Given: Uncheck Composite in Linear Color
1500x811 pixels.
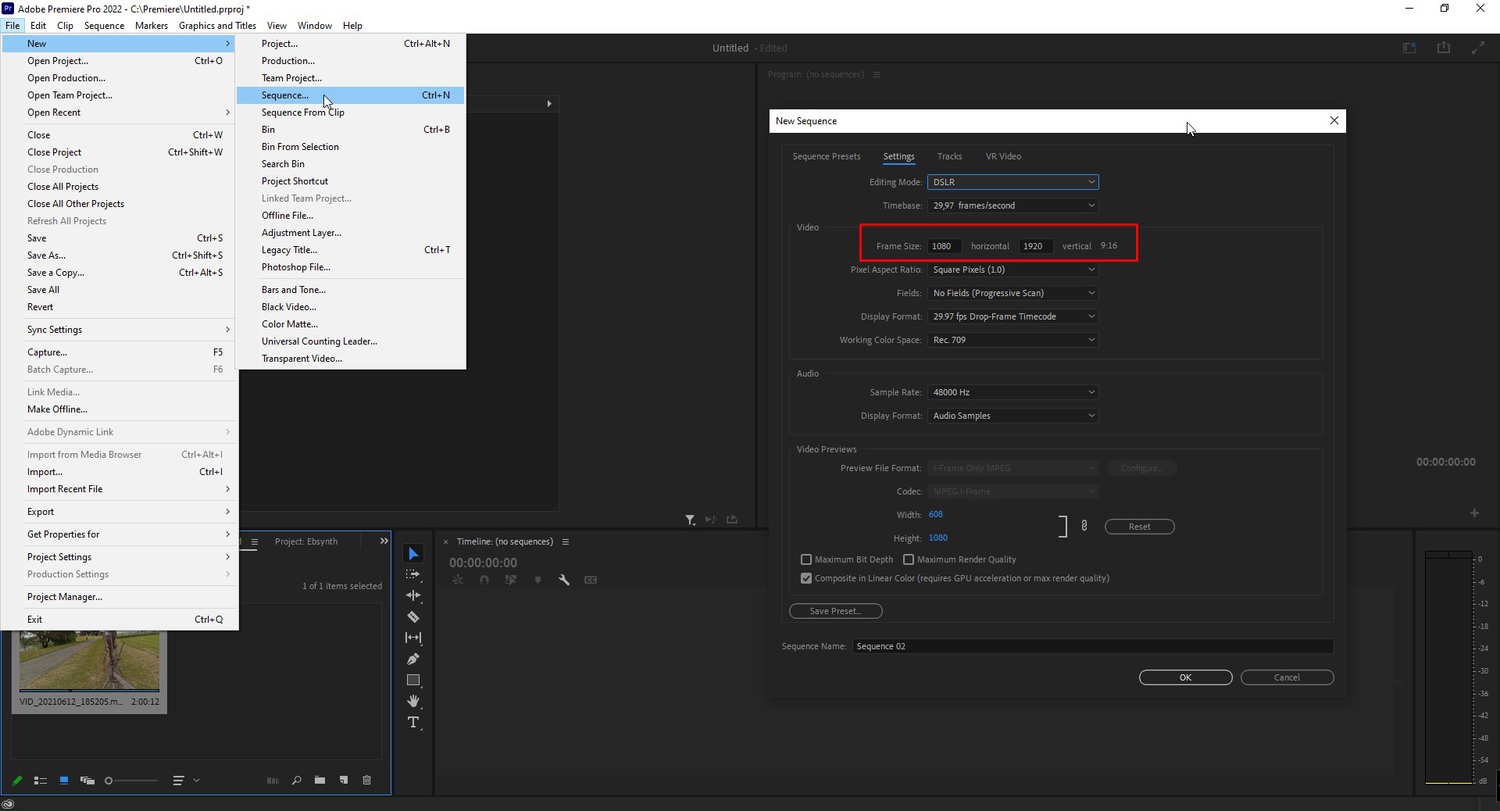Looking at the screenshot, I should coord(806,578).
